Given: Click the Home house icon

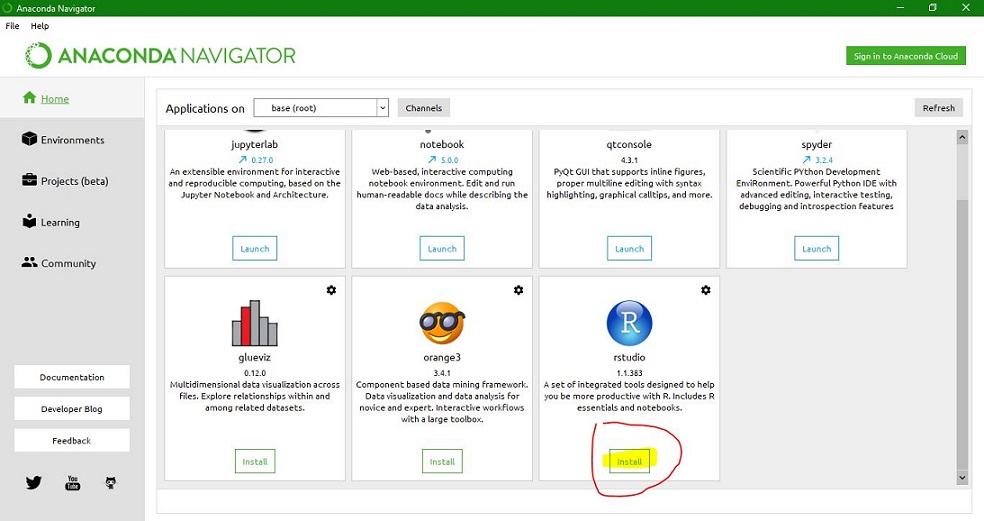Looking at the screenshot, I should pos(29,97).
